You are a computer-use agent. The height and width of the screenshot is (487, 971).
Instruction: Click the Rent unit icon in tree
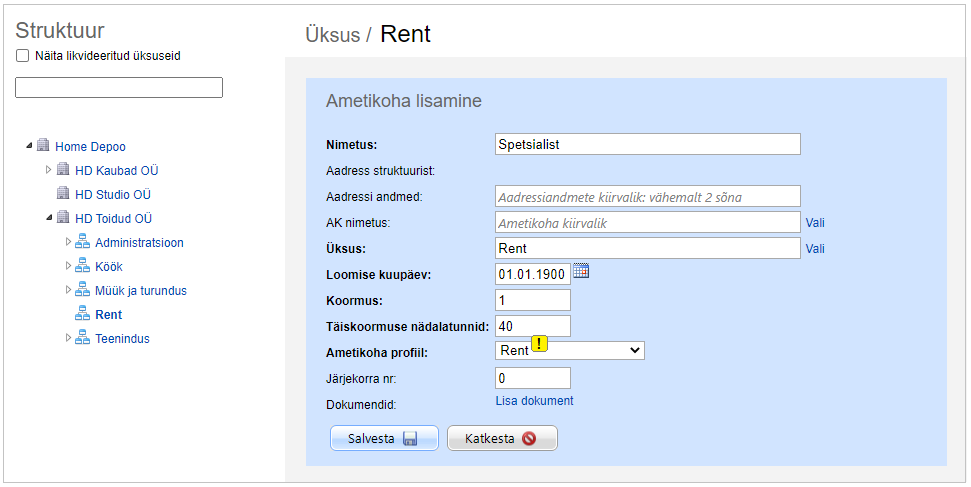[83, 314]
